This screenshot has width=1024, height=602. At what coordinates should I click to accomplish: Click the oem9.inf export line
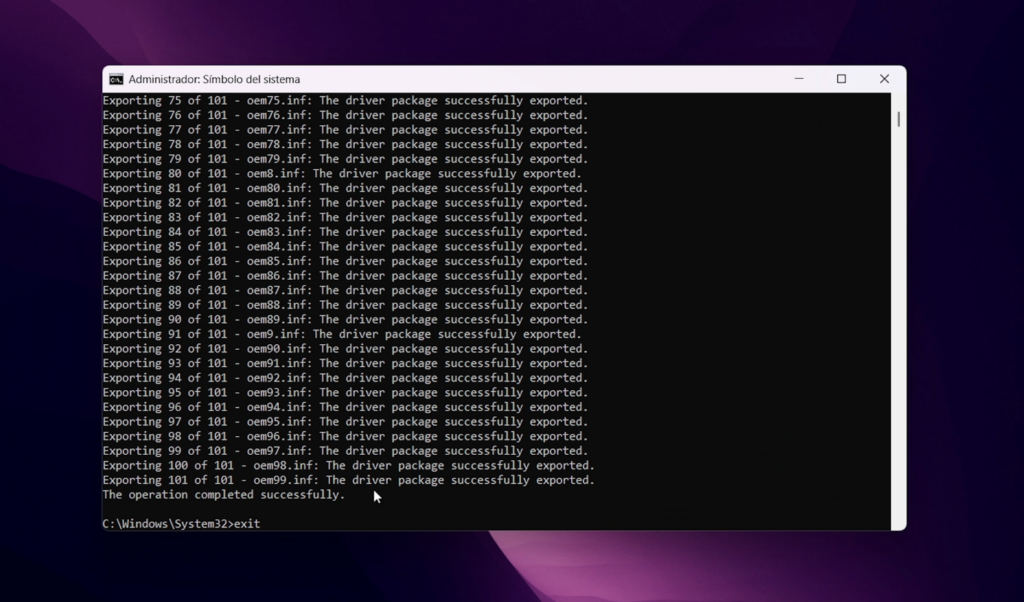(x=341, y=335)
